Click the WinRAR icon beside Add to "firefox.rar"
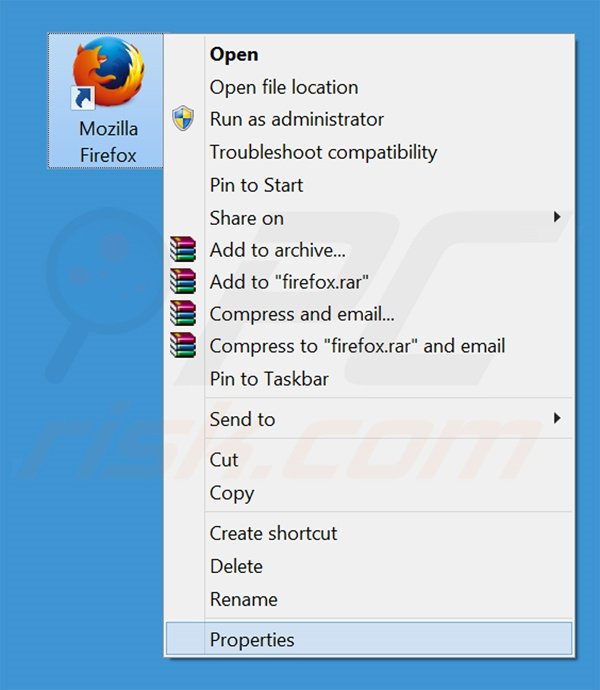600x690 pixels. [x=183, y=282]
